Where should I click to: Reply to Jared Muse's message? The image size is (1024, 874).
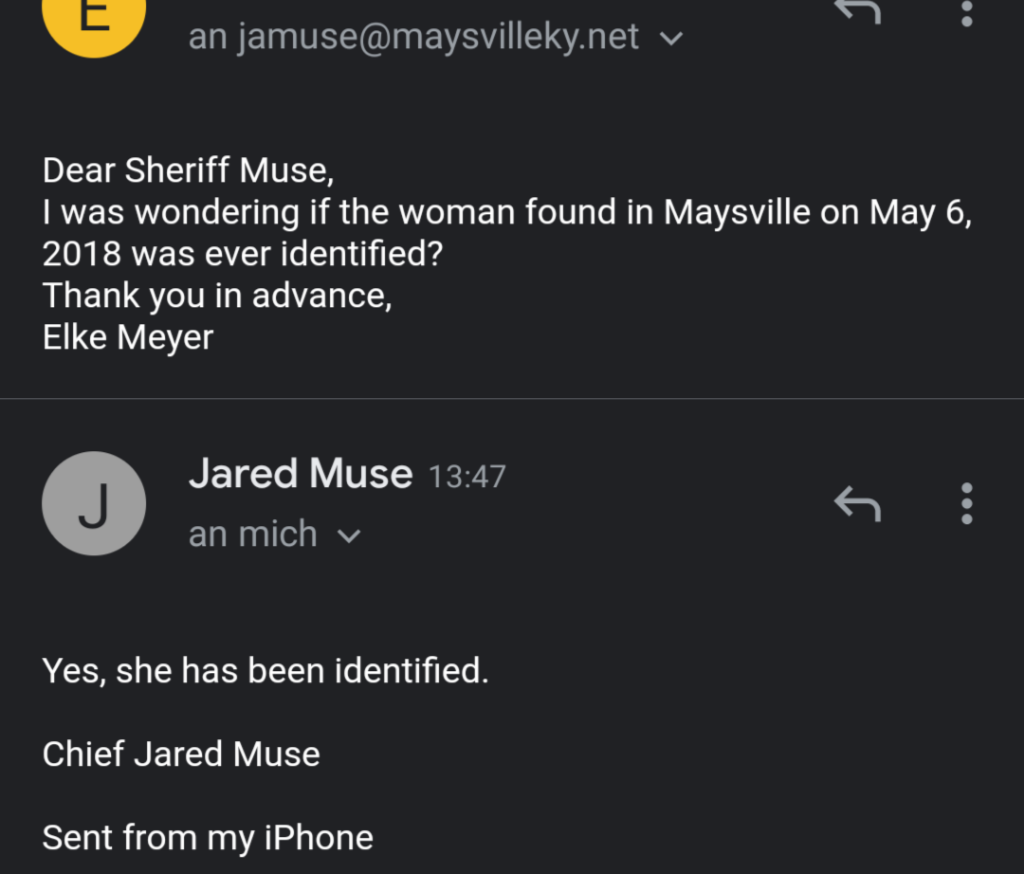point(857,503)
